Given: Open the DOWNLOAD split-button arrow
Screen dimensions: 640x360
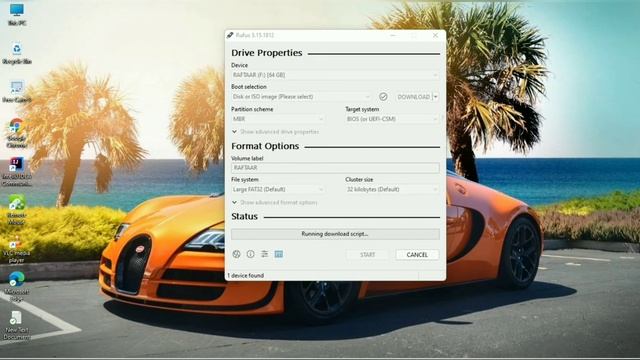Looking at the screenshot, I should pos(436,97).
